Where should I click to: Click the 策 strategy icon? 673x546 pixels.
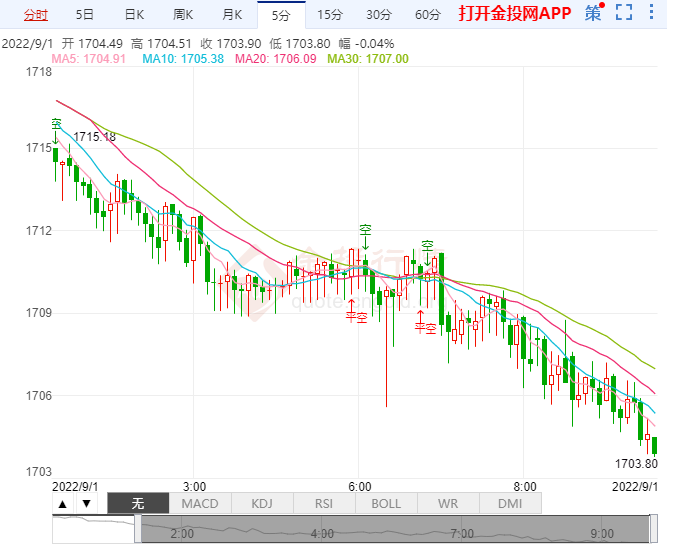pos(594,13)
